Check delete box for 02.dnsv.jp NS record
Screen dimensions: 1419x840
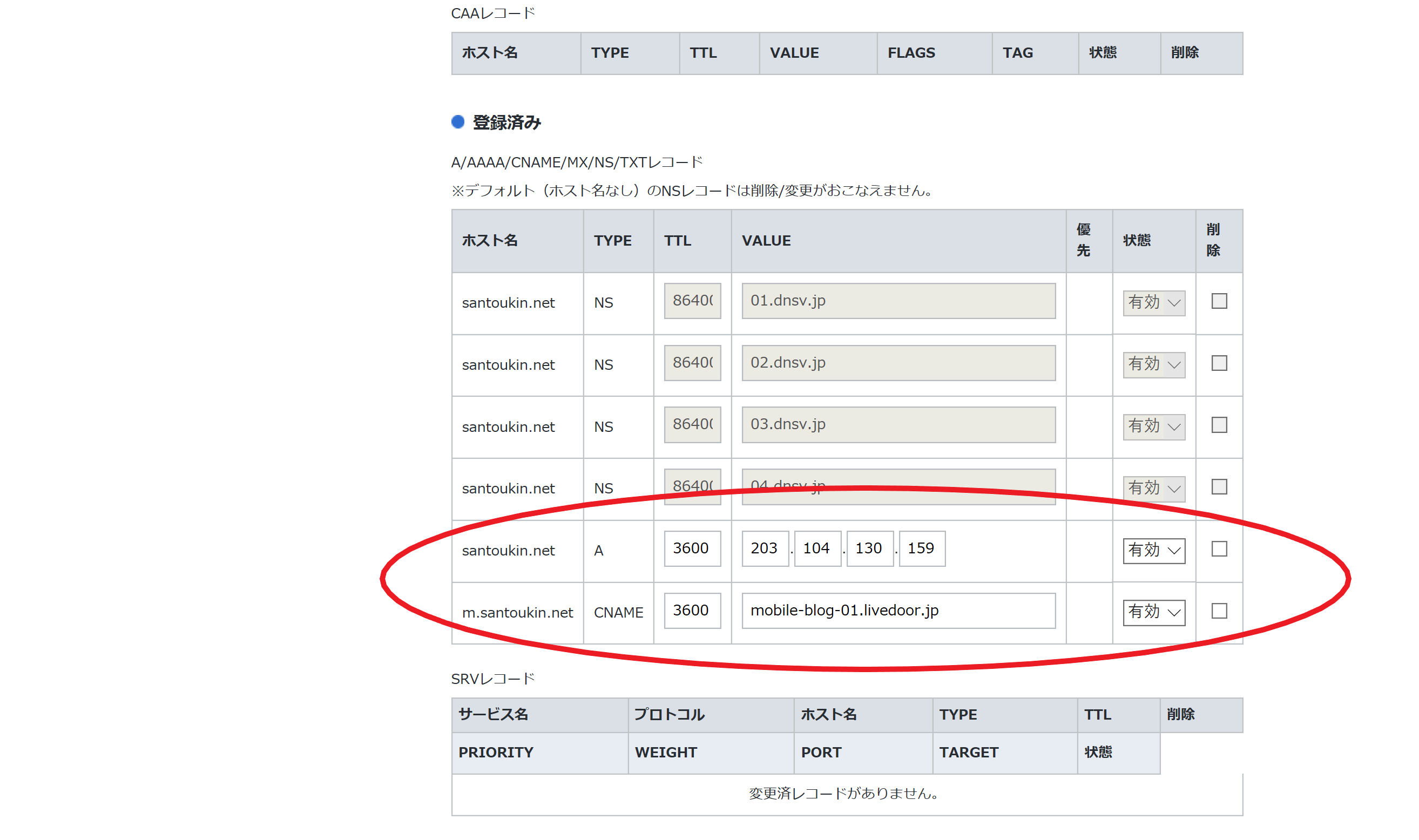click(1219, 363)
